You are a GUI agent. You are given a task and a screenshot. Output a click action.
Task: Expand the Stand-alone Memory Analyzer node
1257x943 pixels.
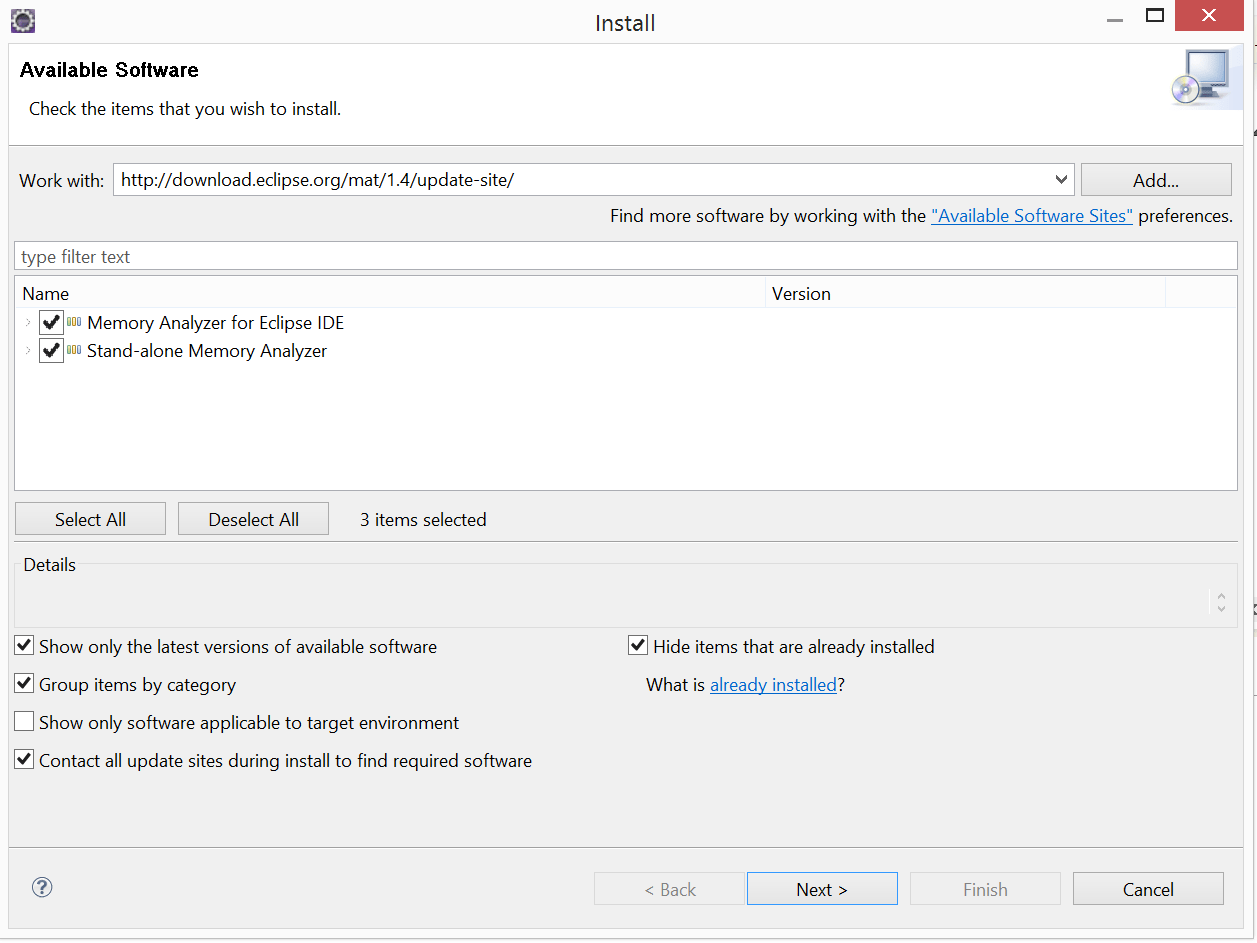[x=27, y=350]
